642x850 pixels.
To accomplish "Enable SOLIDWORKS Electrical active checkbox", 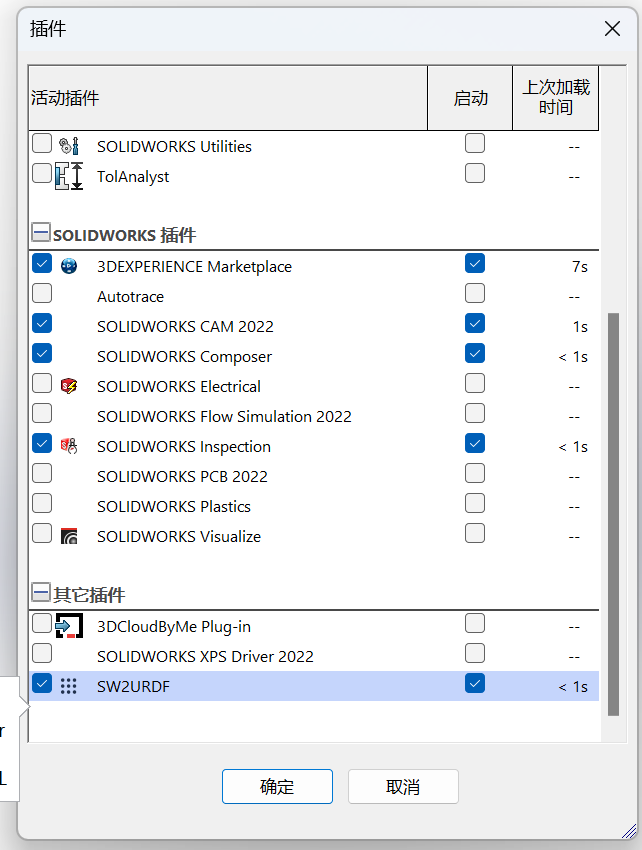I will 42,383.
